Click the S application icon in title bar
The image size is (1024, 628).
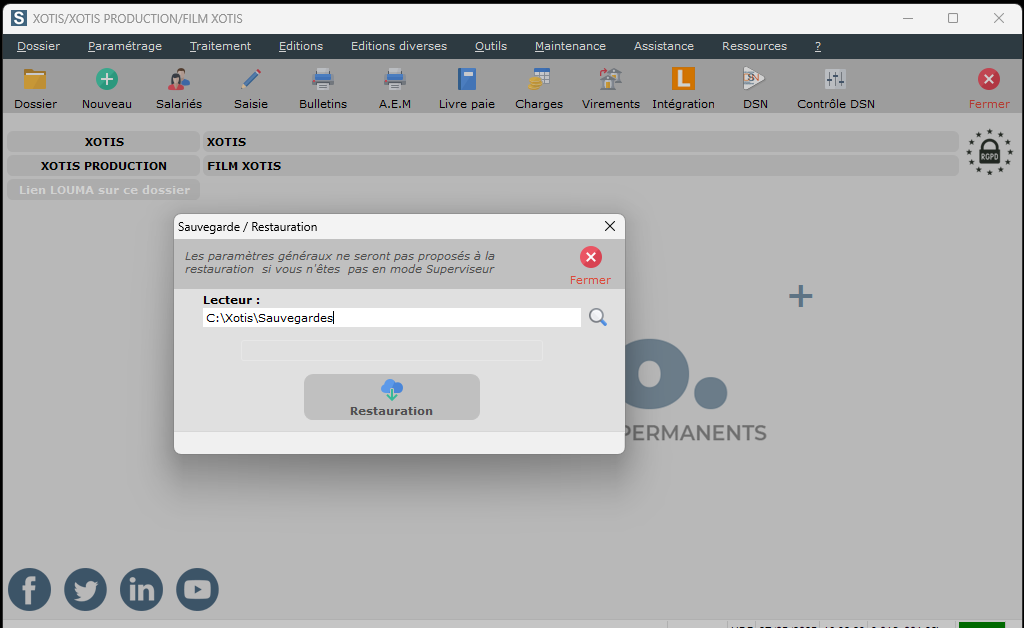pyautogui.click(x=19, y=18)
